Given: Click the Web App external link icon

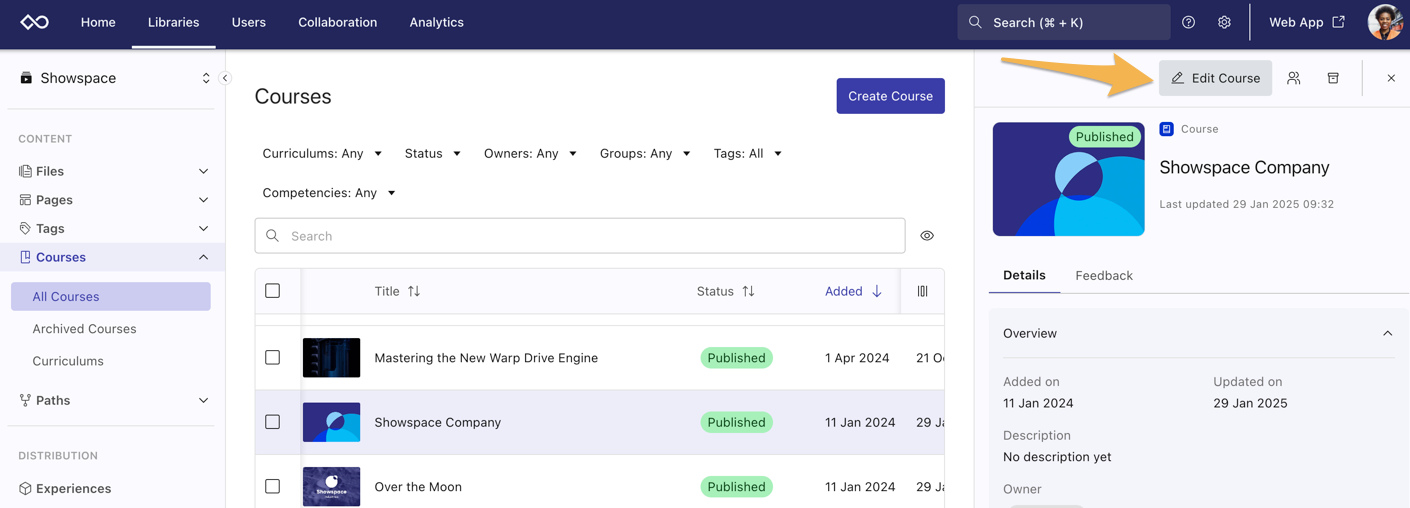Looking at the screenshot, I should [x=1339, y=22].
